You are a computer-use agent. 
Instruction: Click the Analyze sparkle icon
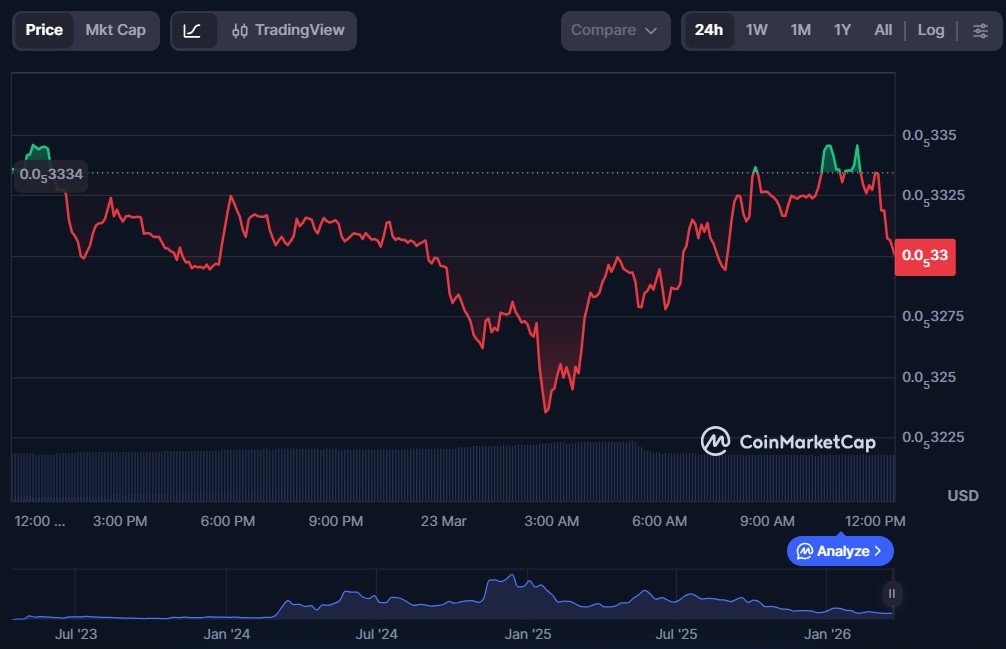[805, 551]
